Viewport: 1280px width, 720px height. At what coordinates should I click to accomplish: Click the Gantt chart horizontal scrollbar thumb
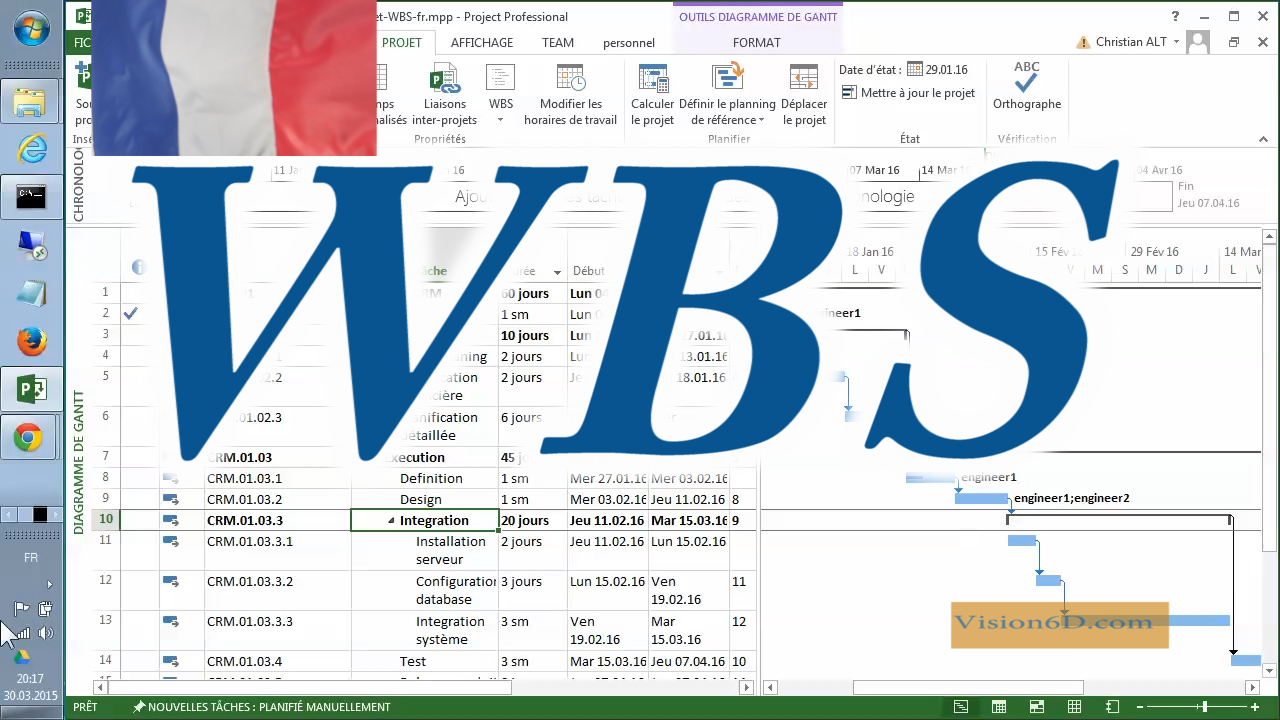pyautogui.click(x=968, y=687)
